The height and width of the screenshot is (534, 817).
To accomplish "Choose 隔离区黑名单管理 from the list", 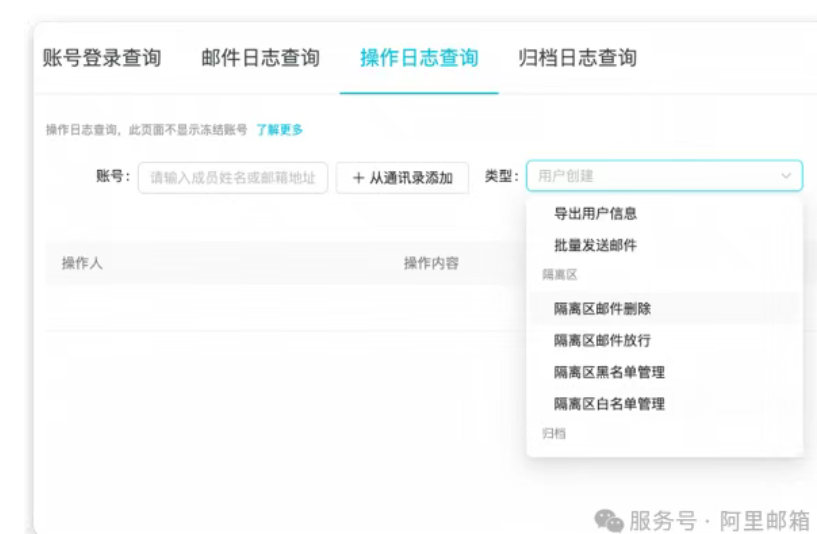I will tap(609, 373).
